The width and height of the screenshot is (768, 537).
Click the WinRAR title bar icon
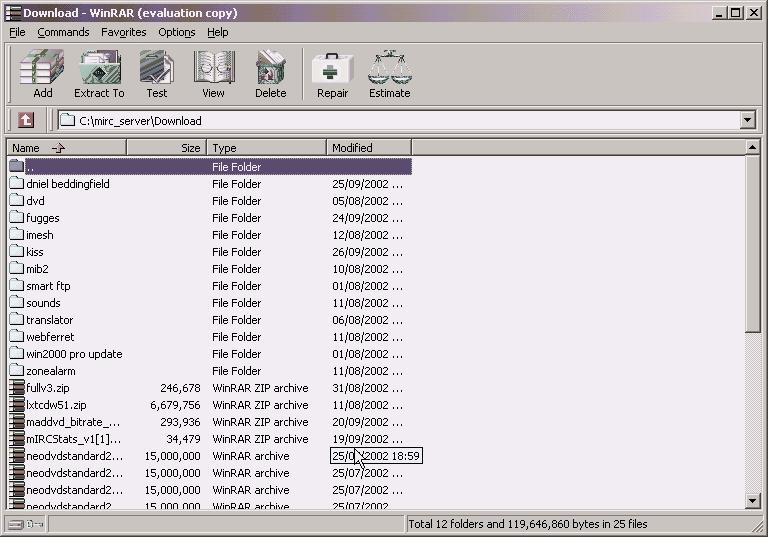point(13,13)
